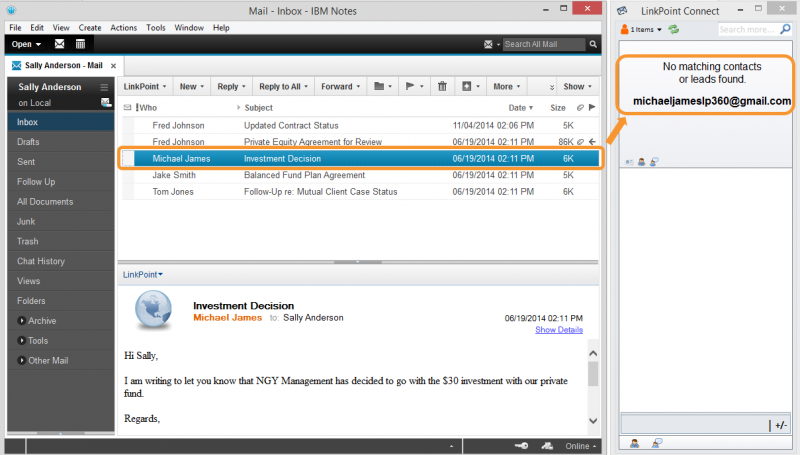The height and width of the screenshot is (455, 800).
Task: Toggle selection box on Michael James row
Action: tap(128, 159)
